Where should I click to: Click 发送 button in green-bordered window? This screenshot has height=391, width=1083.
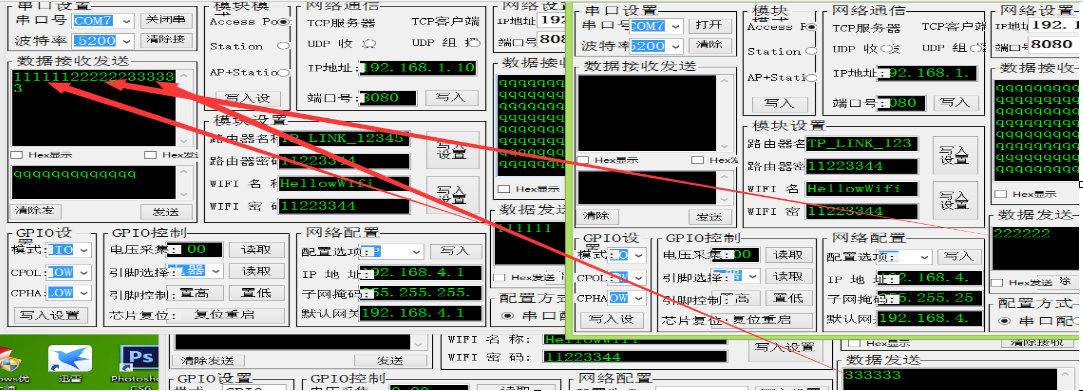[x=709, y=216]
